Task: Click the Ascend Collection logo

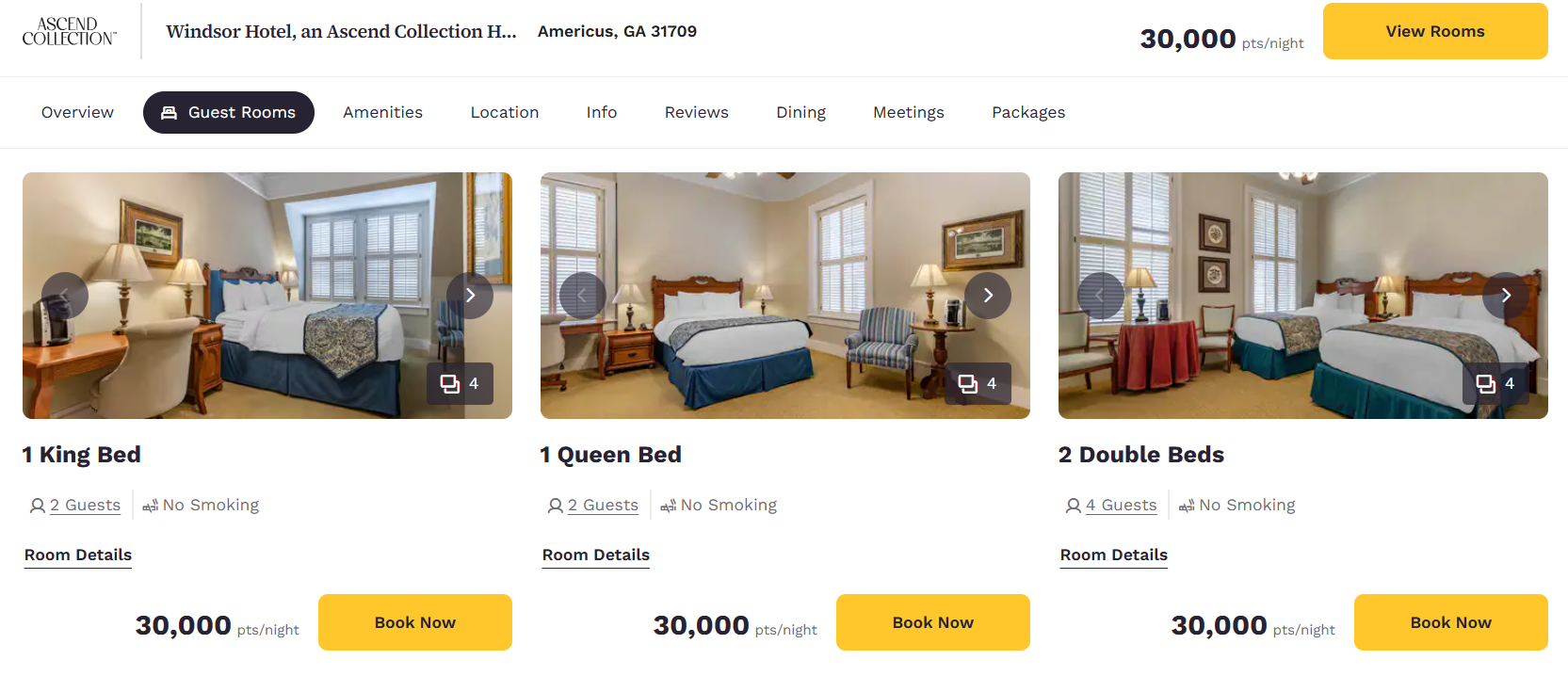Action: pos(70,31)
